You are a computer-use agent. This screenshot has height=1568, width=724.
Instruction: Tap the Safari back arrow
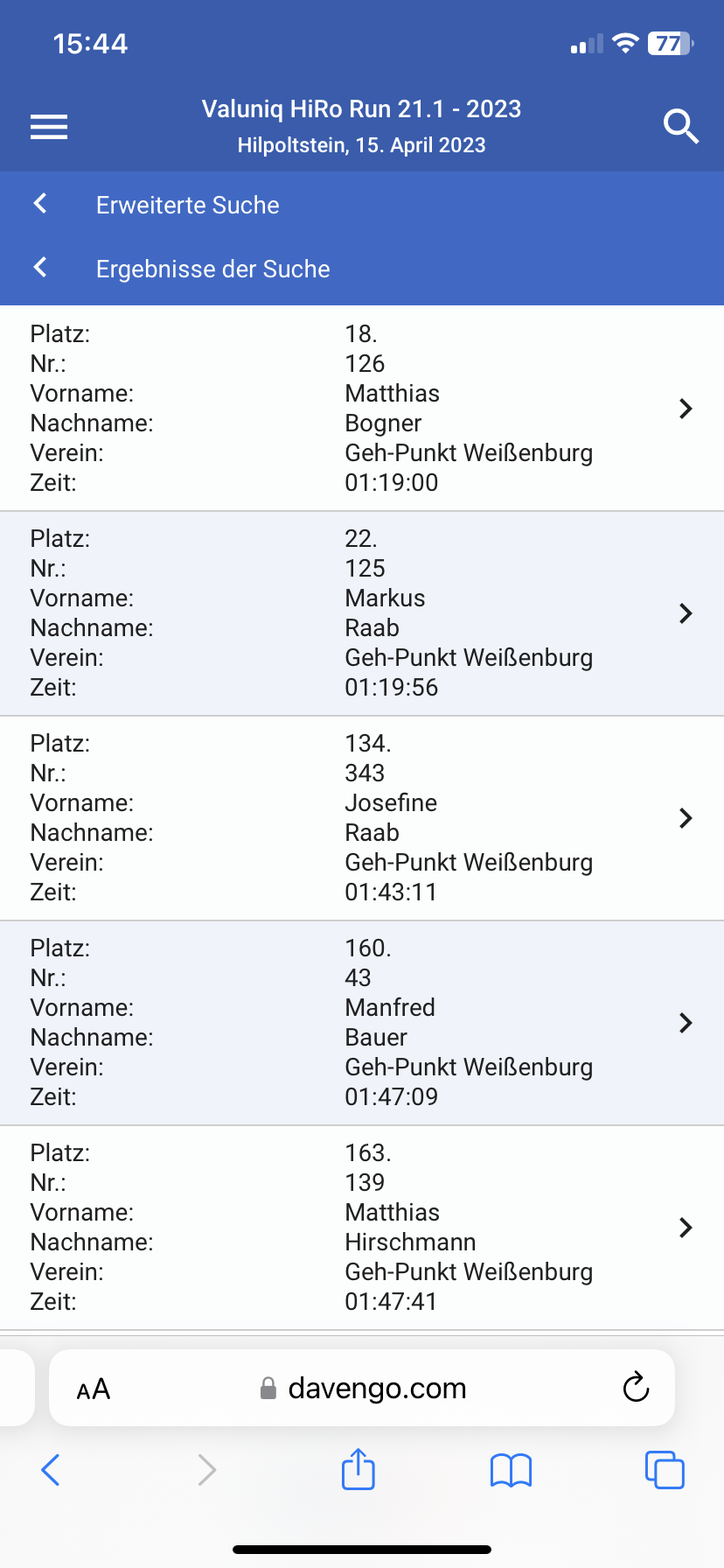51,1470
